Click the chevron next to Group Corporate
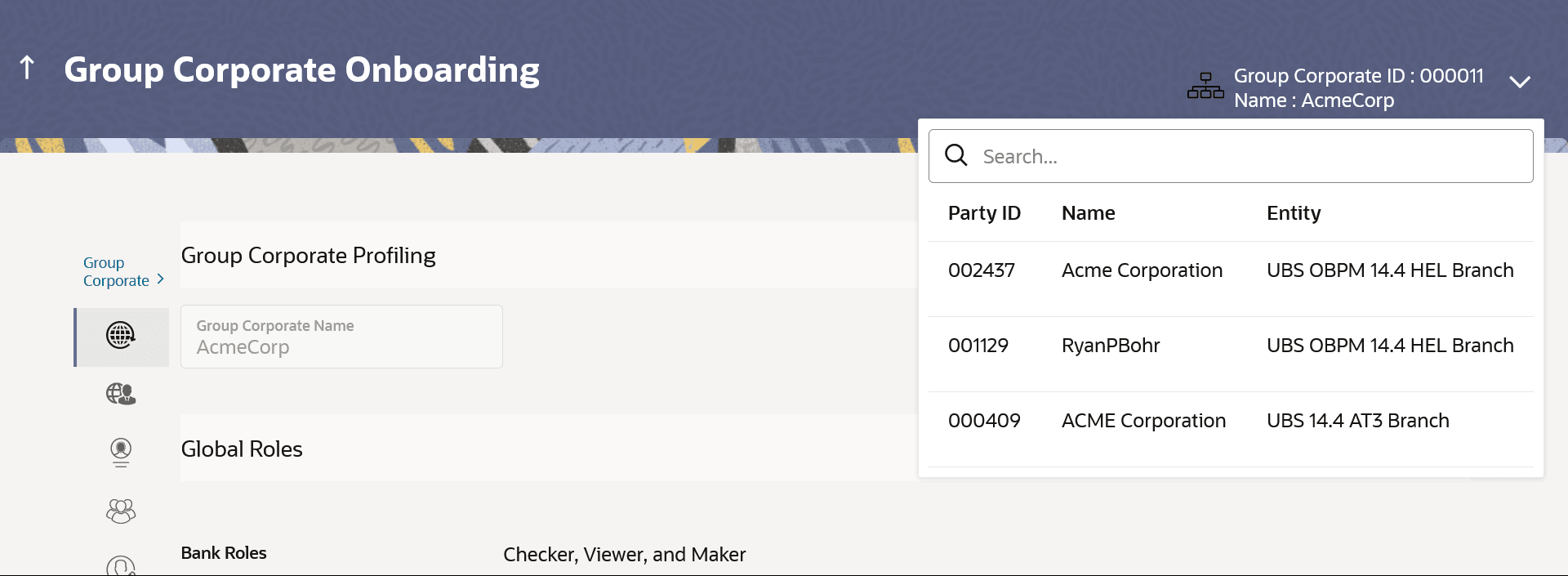The height and width of the screenshot is (576, 1568). (x=160, y=279)
